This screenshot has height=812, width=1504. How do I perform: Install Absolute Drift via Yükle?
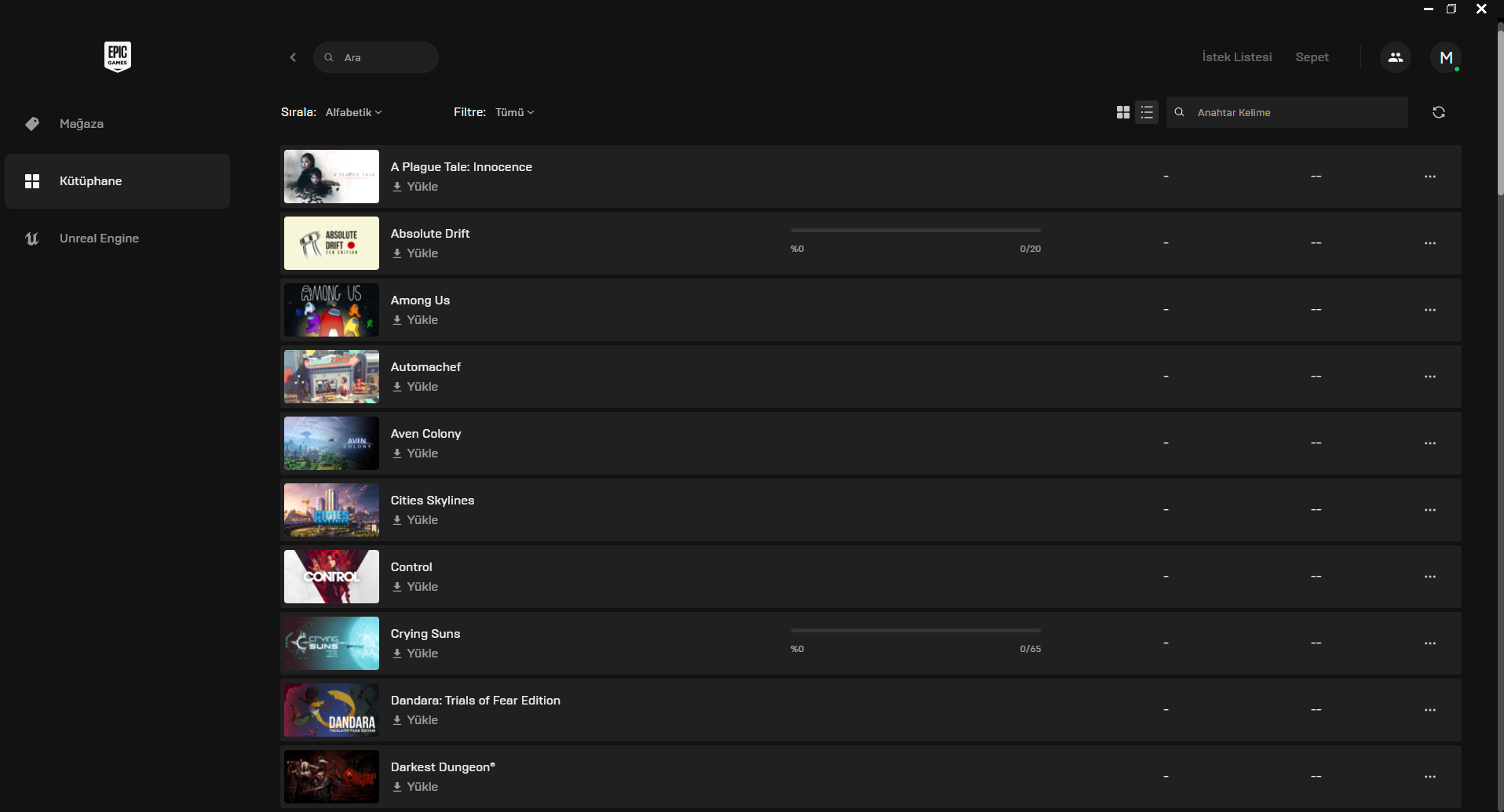coord(415,253)
